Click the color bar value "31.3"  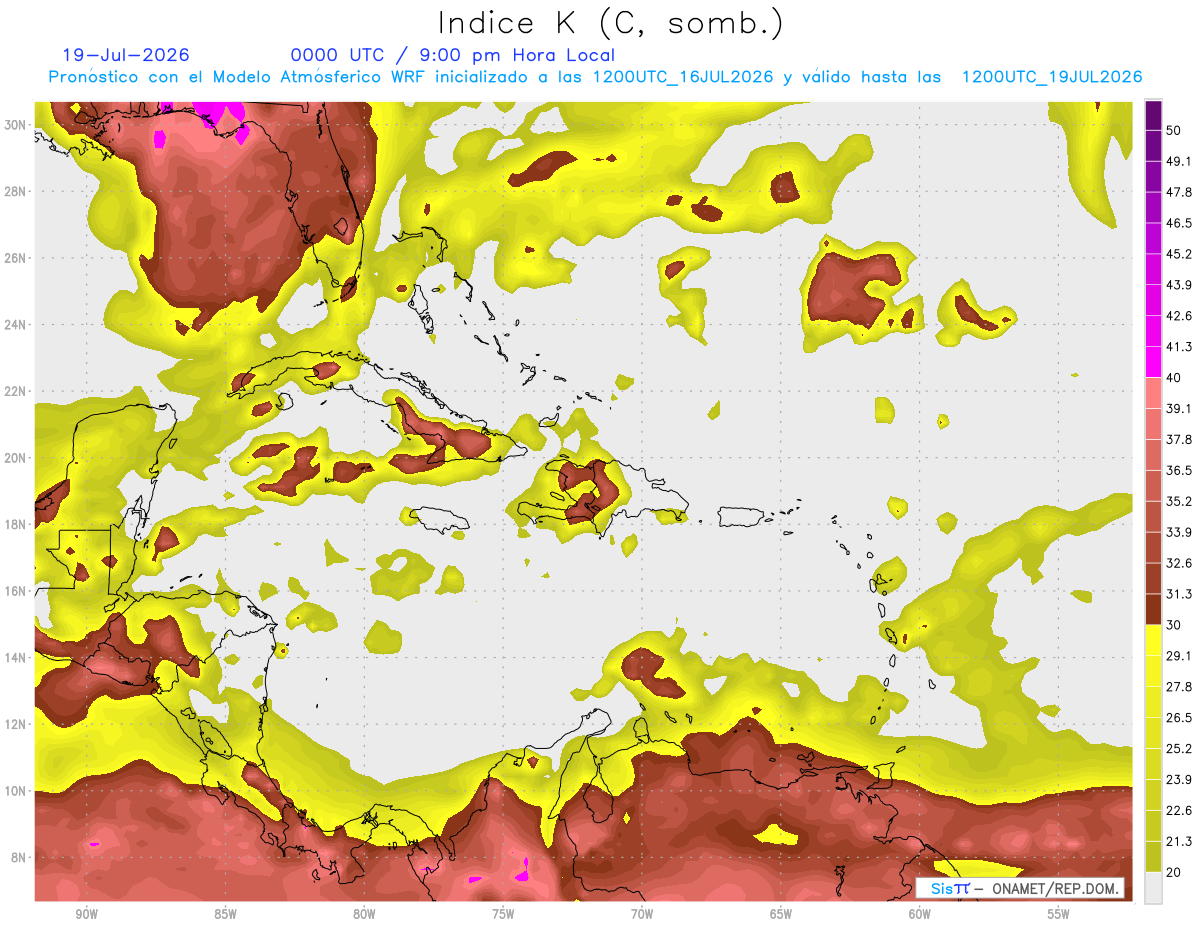click(1179, 594)
